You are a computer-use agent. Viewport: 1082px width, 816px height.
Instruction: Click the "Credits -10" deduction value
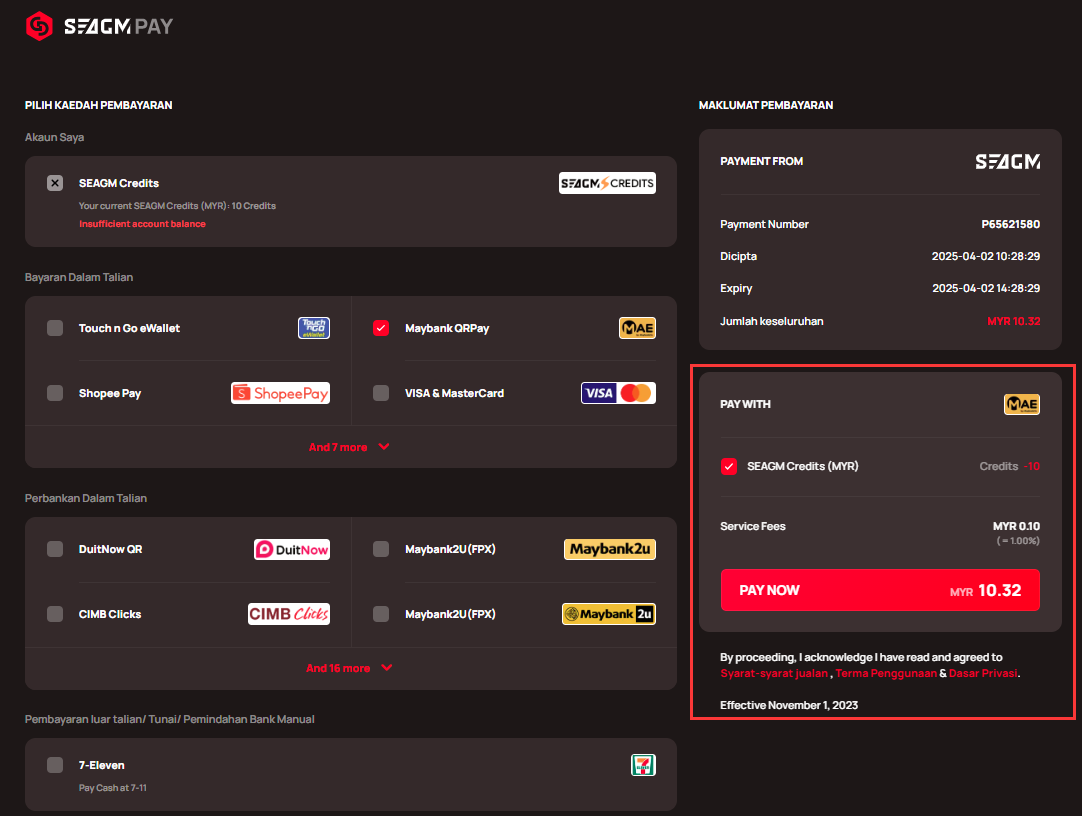(x=1010, y=466)
